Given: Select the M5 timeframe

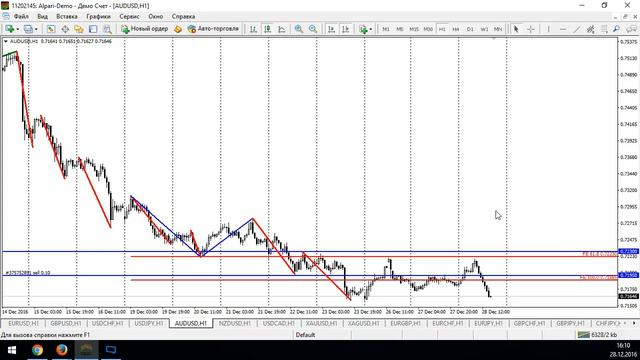Looking at the screenshot, I should point(400,29).
